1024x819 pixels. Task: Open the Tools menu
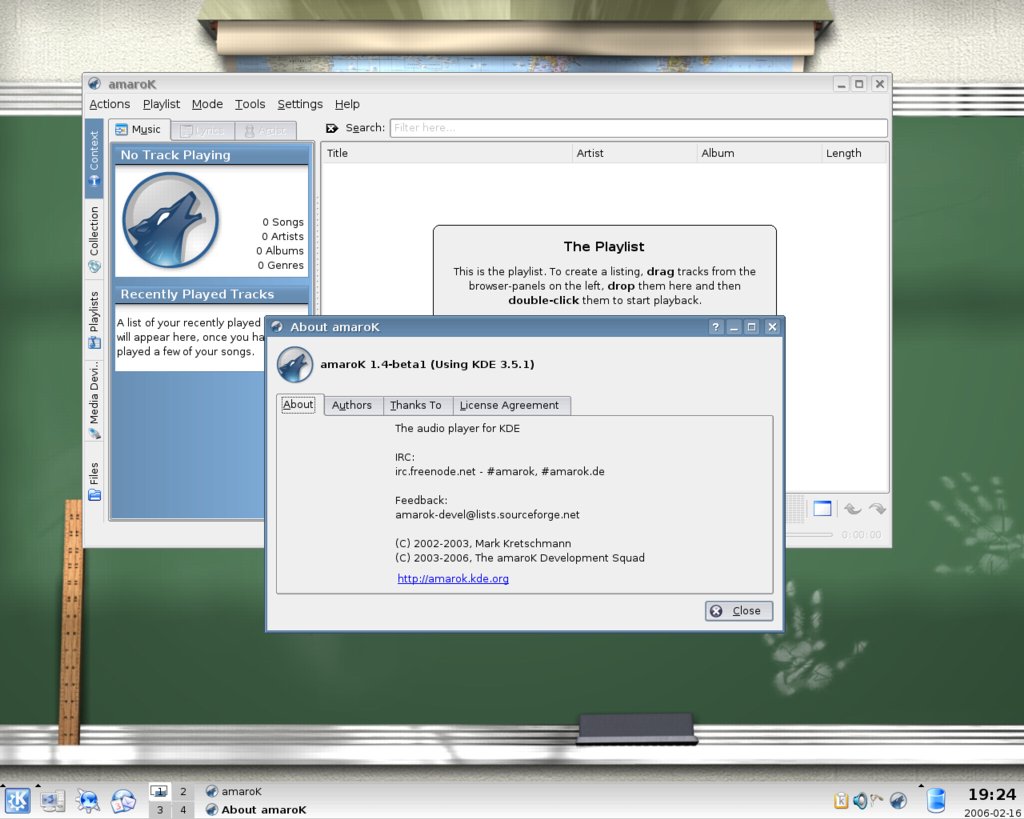(250, 104)
